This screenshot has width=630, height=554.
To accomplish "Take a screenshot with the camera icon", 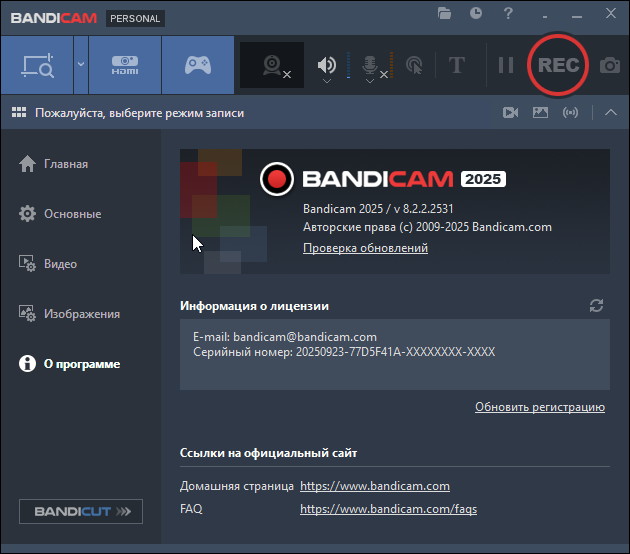I will [x=609, y=66].
